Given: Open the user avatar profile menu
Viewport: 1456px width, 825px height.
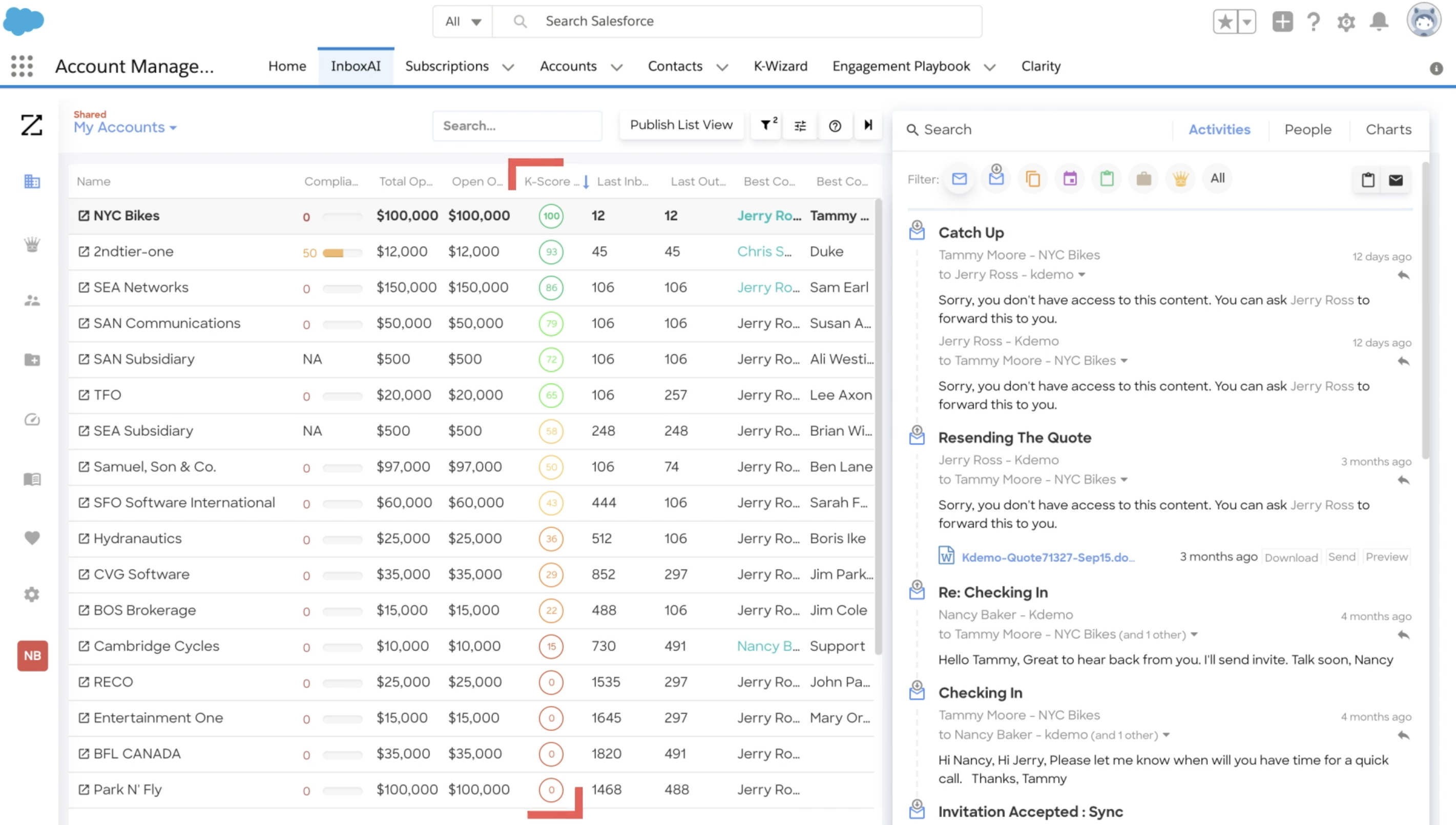Looking at the screenshot, I should (x=1424, y=20).
